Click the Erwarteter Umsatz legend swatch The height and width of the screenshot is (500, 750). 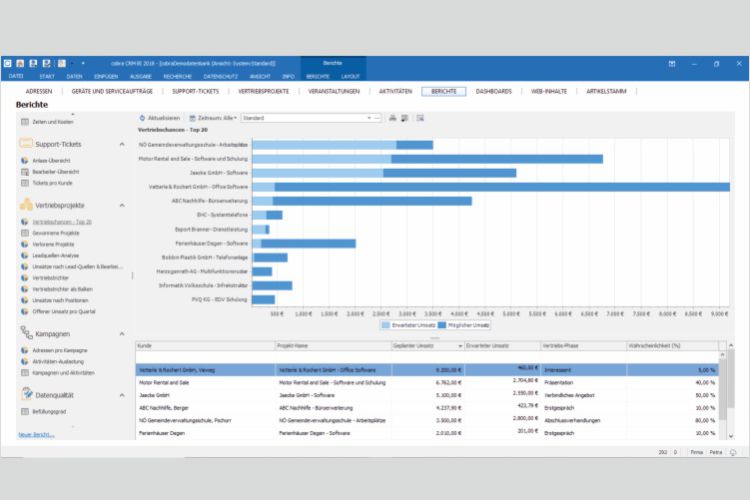pos(386,325)
